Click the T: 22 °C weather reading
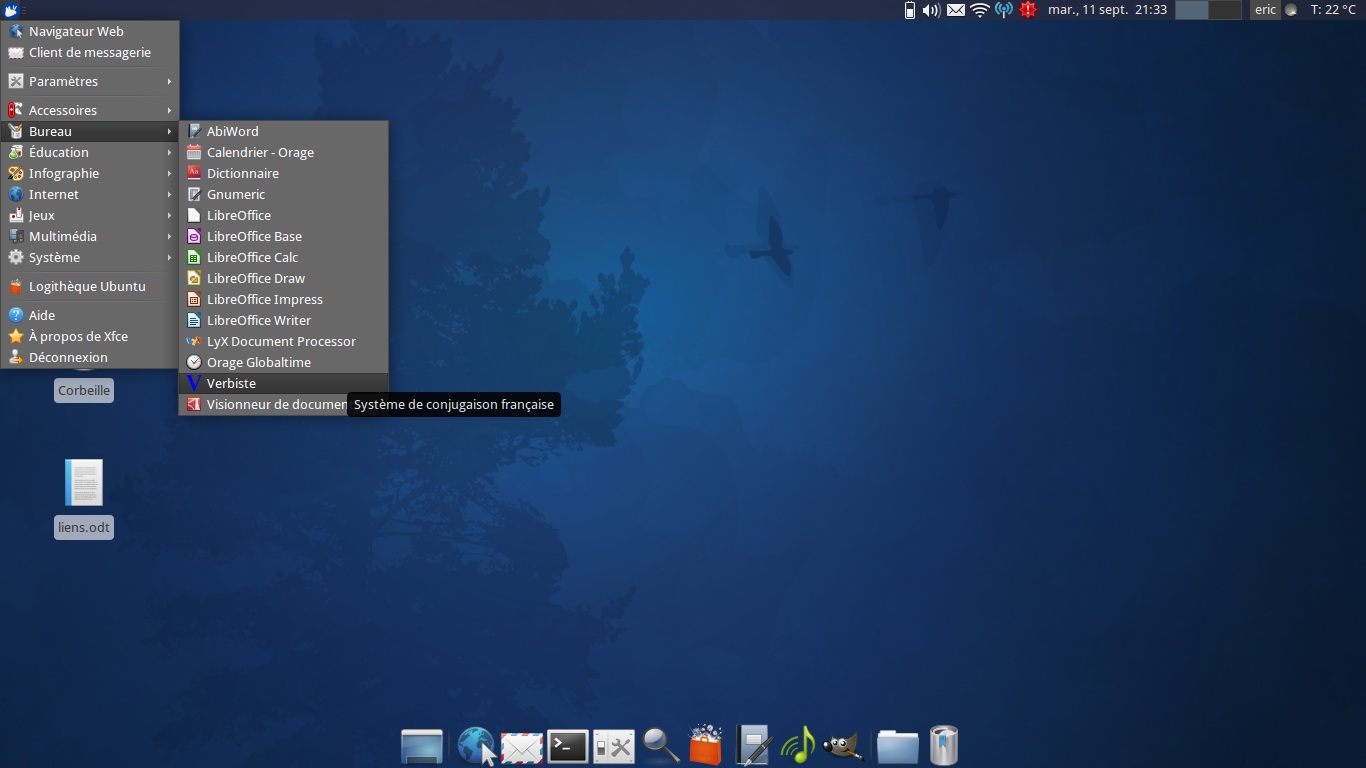The width and height of the screenshot is (1366, 768). (x=1333, y=10)
